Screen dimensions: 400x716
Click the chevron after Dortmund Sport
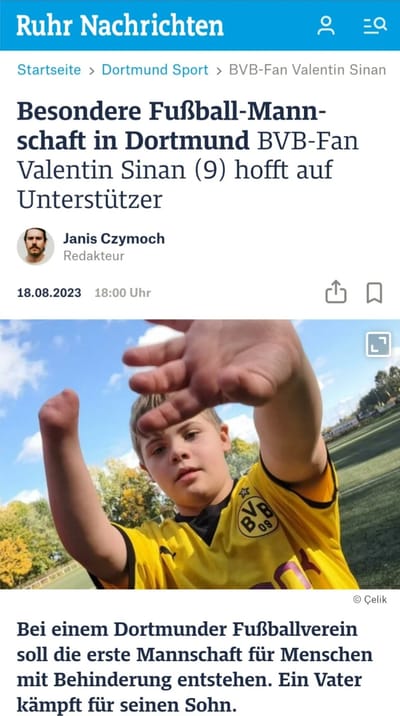tap(219, 71)
